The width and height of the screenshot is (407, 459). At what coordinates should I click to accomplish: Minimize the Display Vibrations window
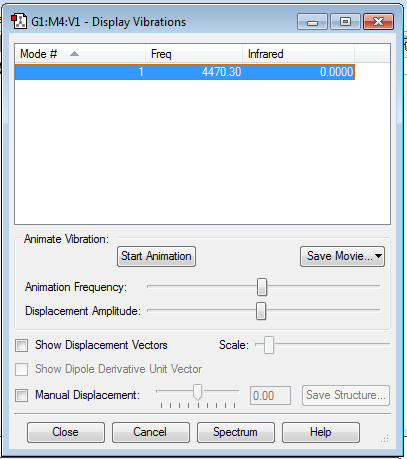(x=312, y=22)
